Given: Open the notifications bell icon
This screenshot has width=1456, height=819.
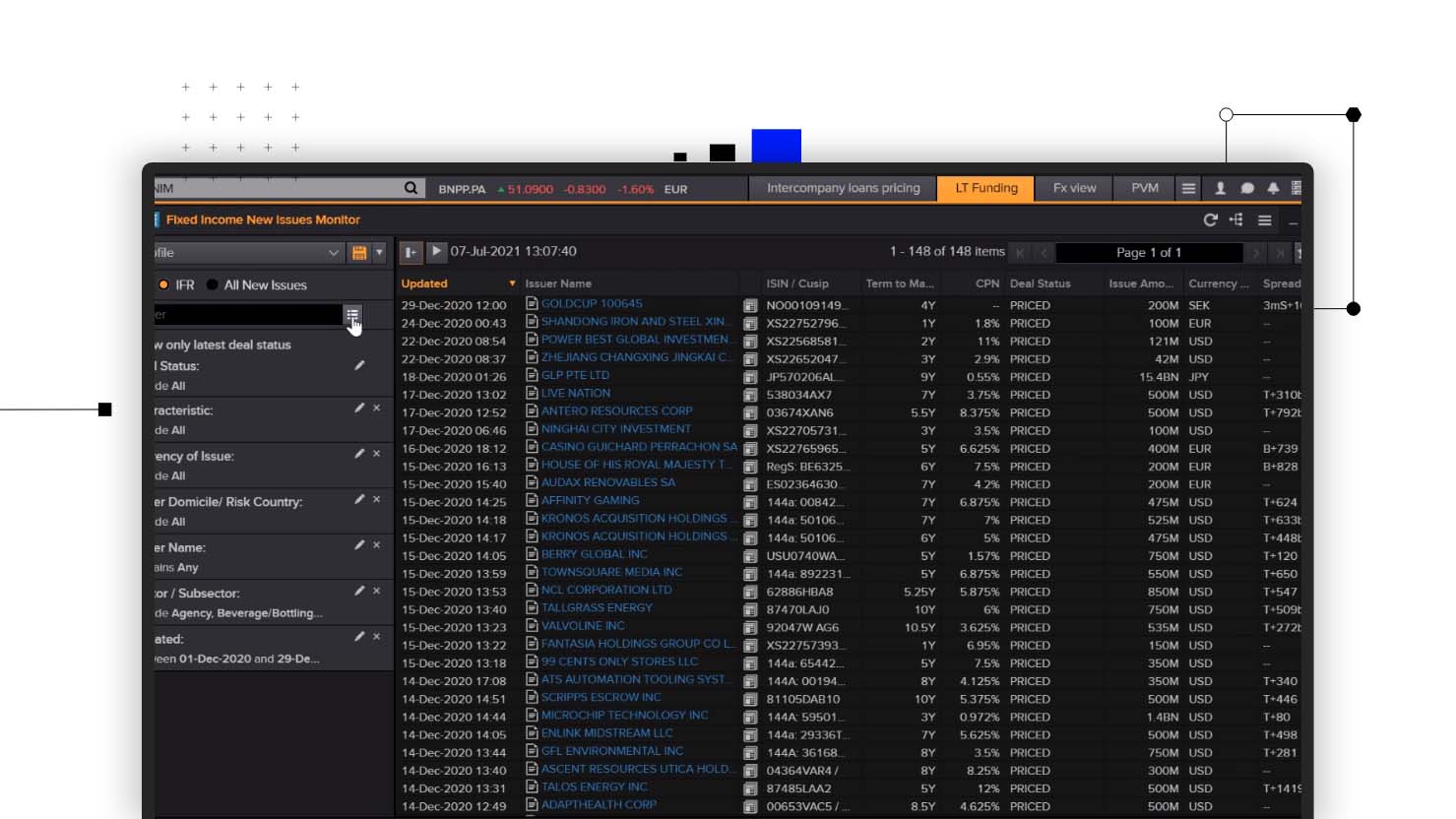Looking at the screenshot, I should 1272,188.
